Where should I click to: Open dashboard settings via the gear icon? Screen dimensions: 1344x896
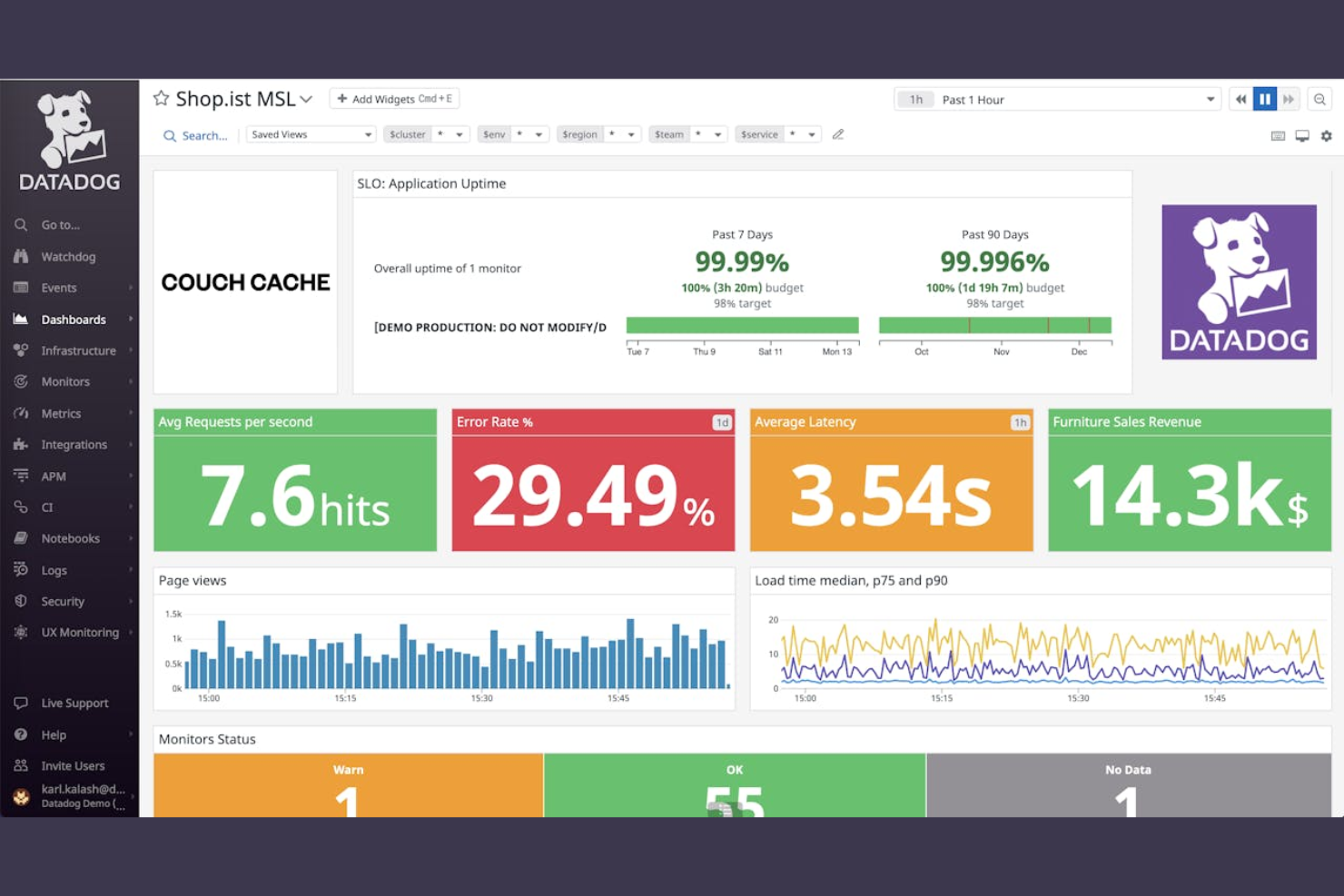(1327, 135)
